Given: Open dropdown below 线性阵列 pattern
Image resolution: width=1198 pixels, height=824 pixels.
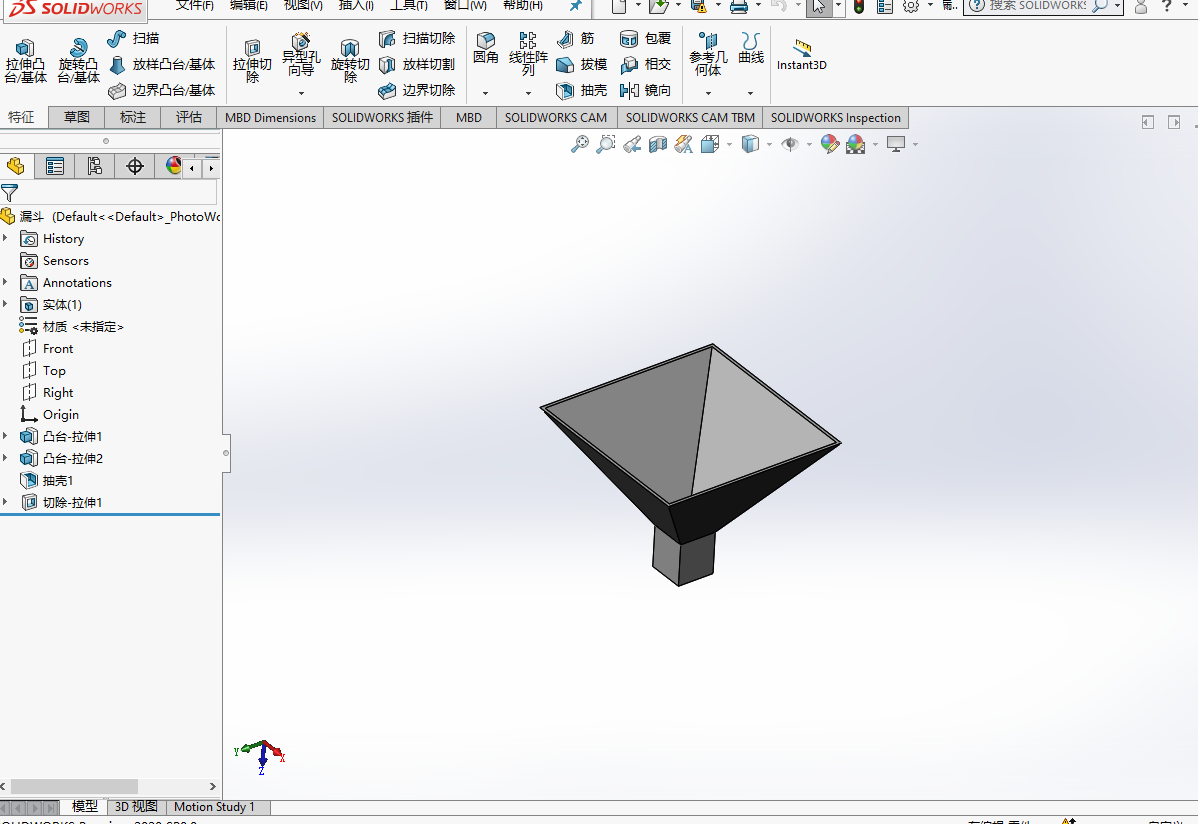Looking at the screenshot, I should (528, 93).
